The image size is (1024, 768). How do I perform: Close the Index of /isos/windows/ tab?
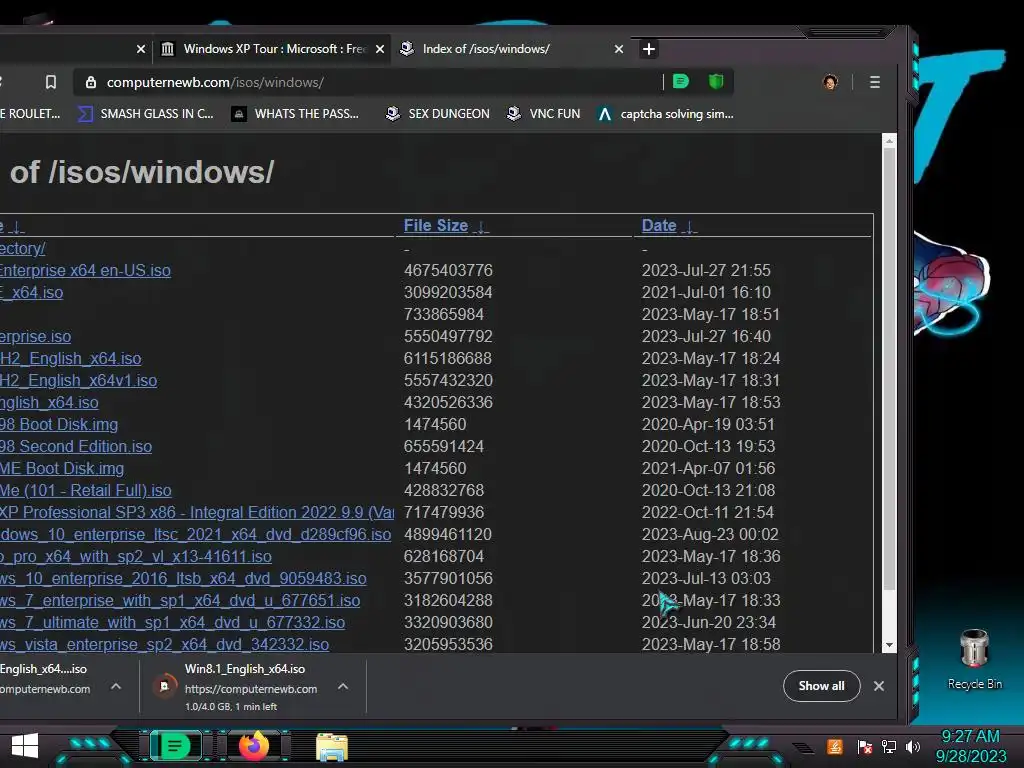[618, 49]
